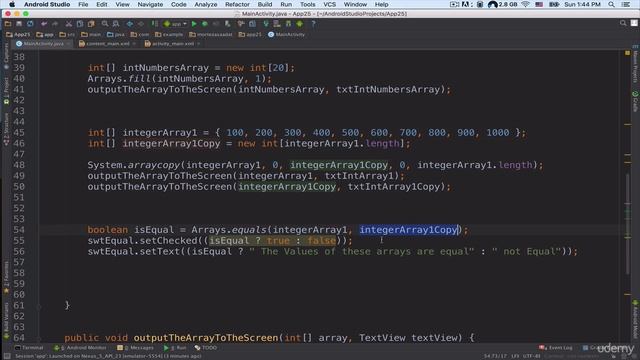Collapse the method fold marker at line 61
Screen dimensions: 640x360
(x=39, y=306)
